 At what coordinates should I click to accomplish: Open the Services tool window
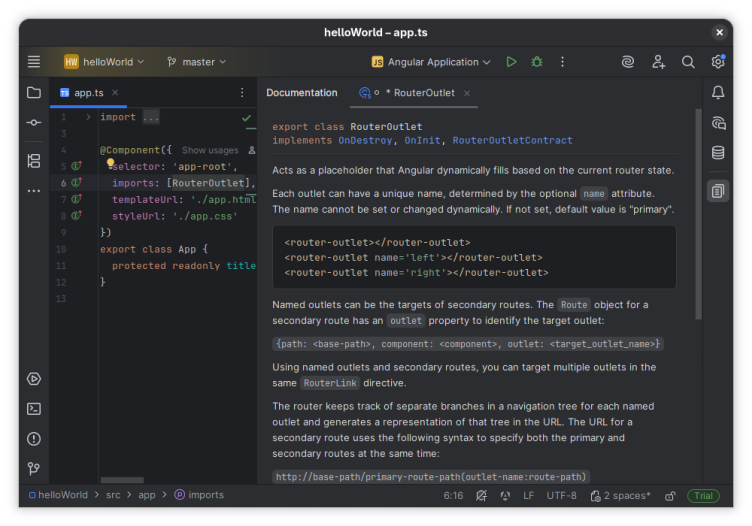[x=34, y=379]
